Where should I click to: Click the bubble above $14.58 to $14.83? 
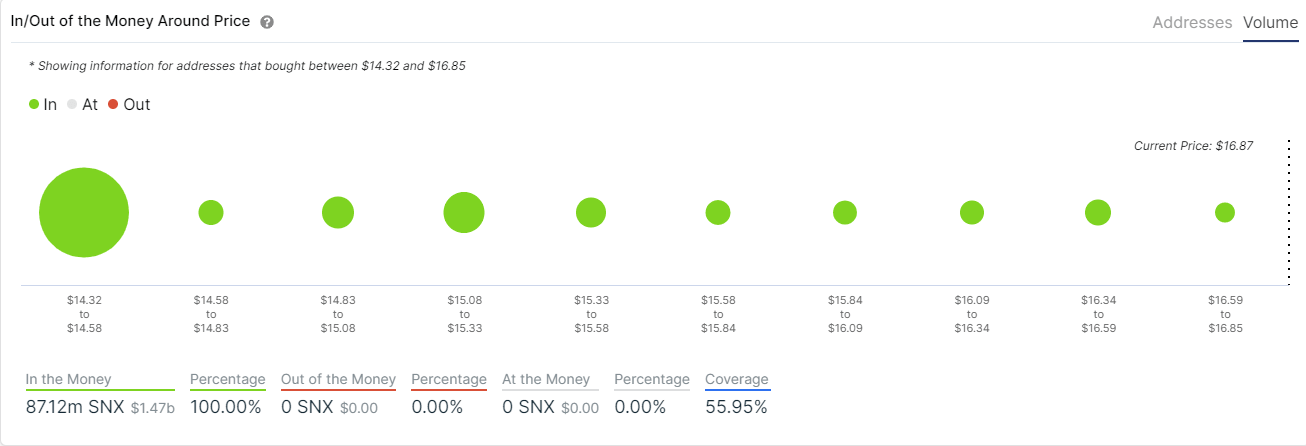click(211, 213)
